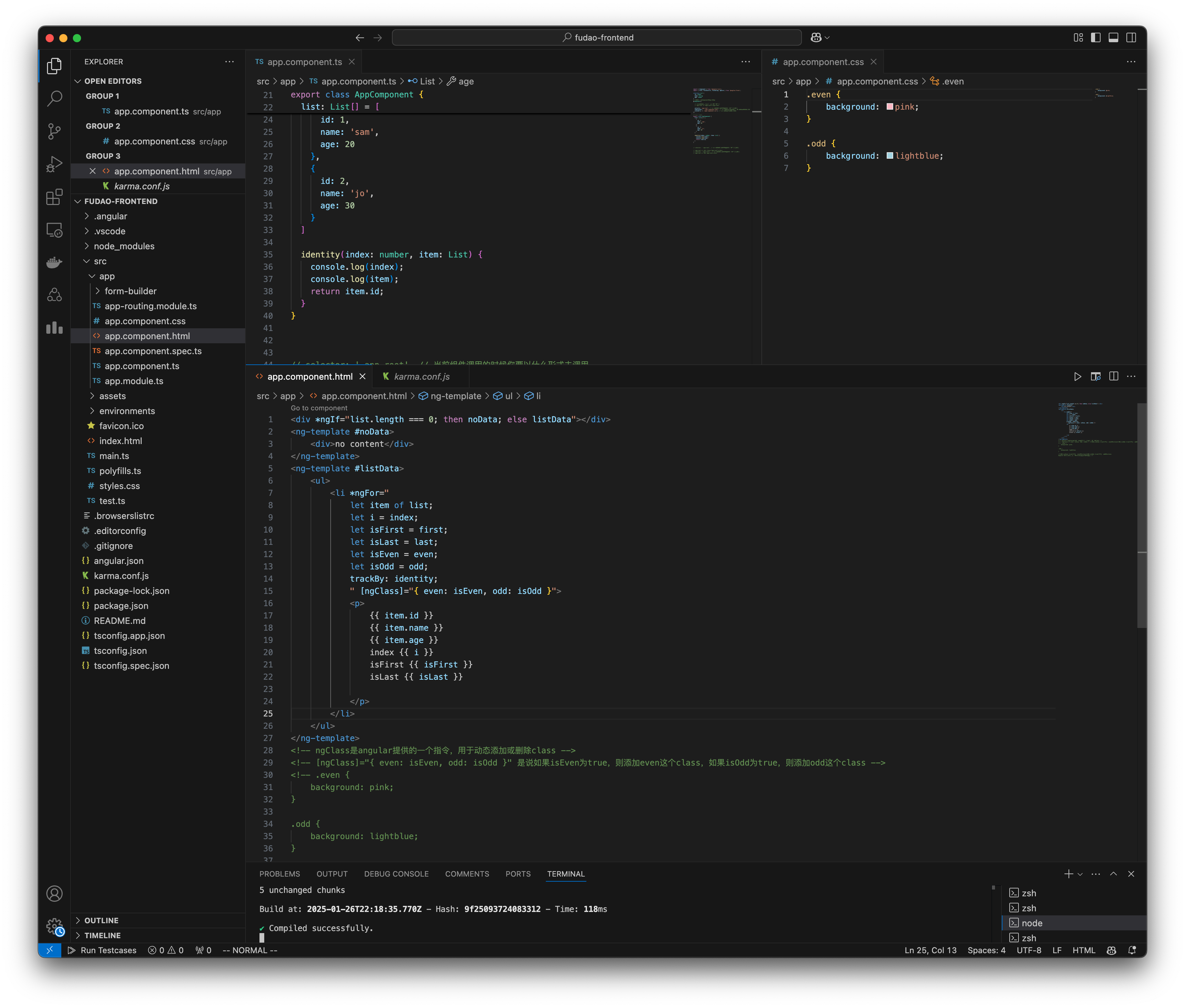Viewport: 1185px width, 1008px height.
Task: Toggle panel maximize with the chevron icon
Action: pos(1113,874)
